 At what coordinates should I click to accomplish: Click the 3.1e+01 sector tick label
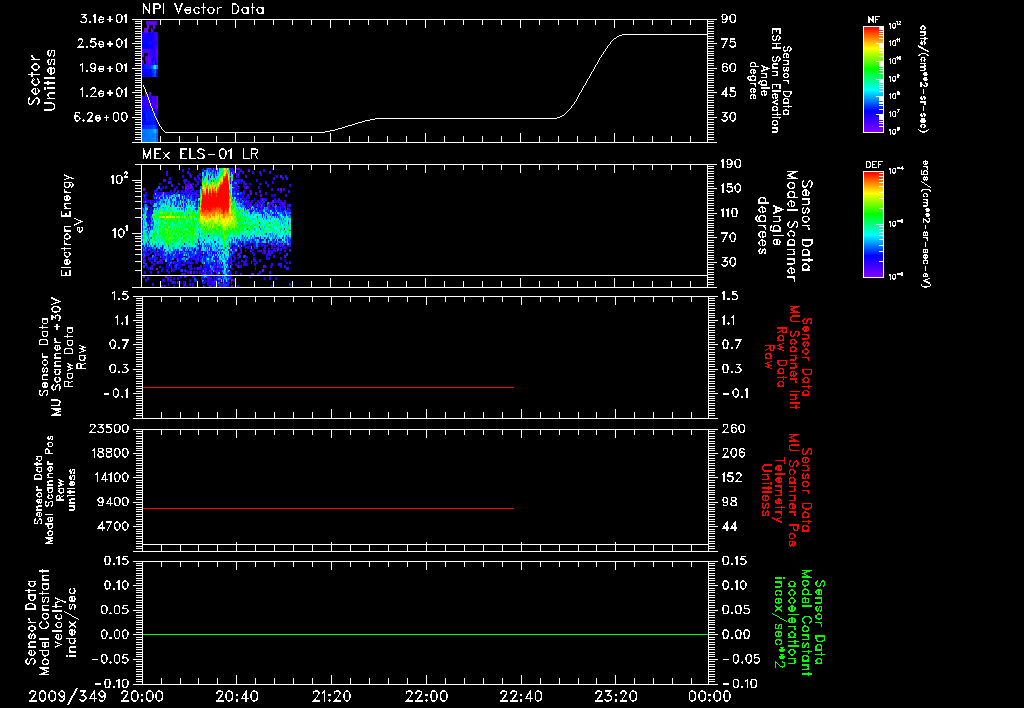[103, 19]
